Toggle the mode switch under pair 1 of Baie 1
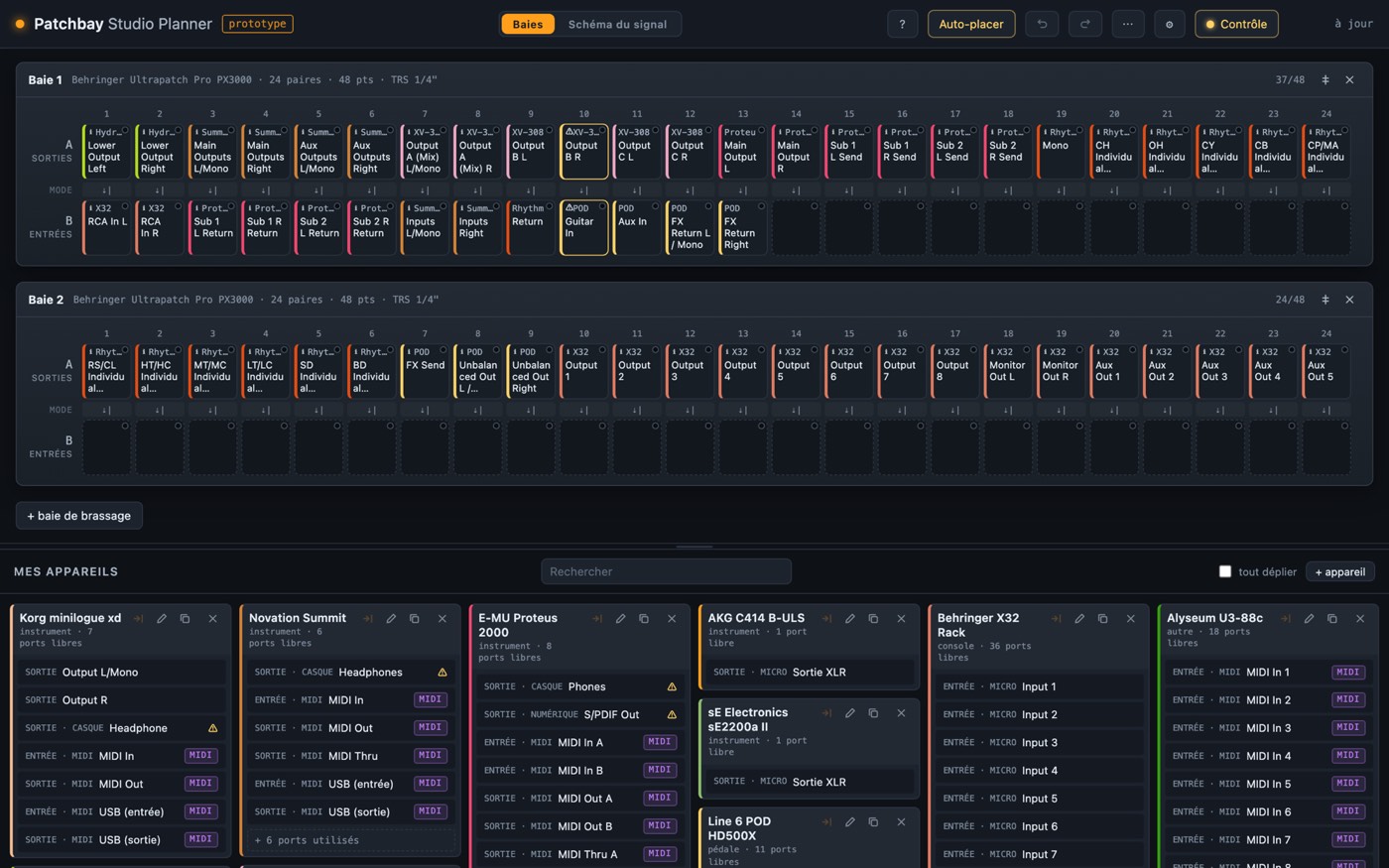Screen dimensions: 1389x868 coord(106,190)
